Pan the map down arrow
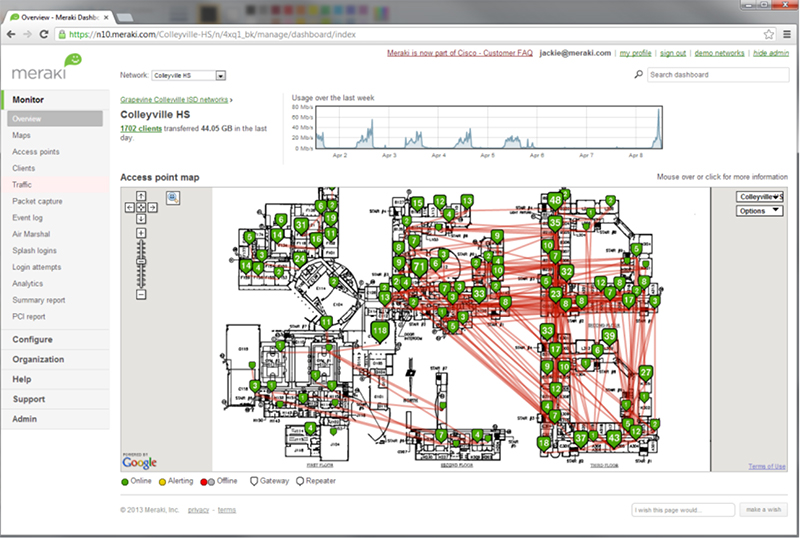 tap(141, 218)
